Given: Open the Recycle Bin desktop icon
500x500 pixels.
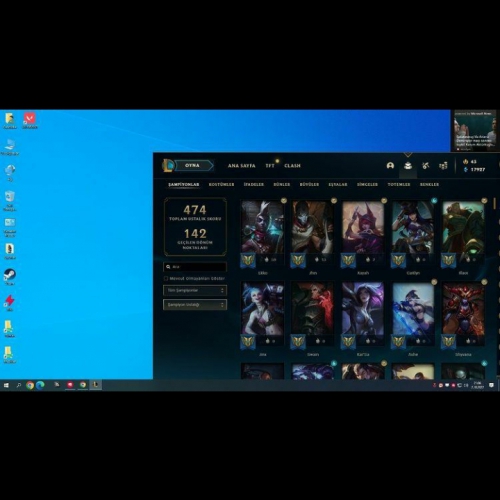Looking at the screenshot, I should 10,200.
